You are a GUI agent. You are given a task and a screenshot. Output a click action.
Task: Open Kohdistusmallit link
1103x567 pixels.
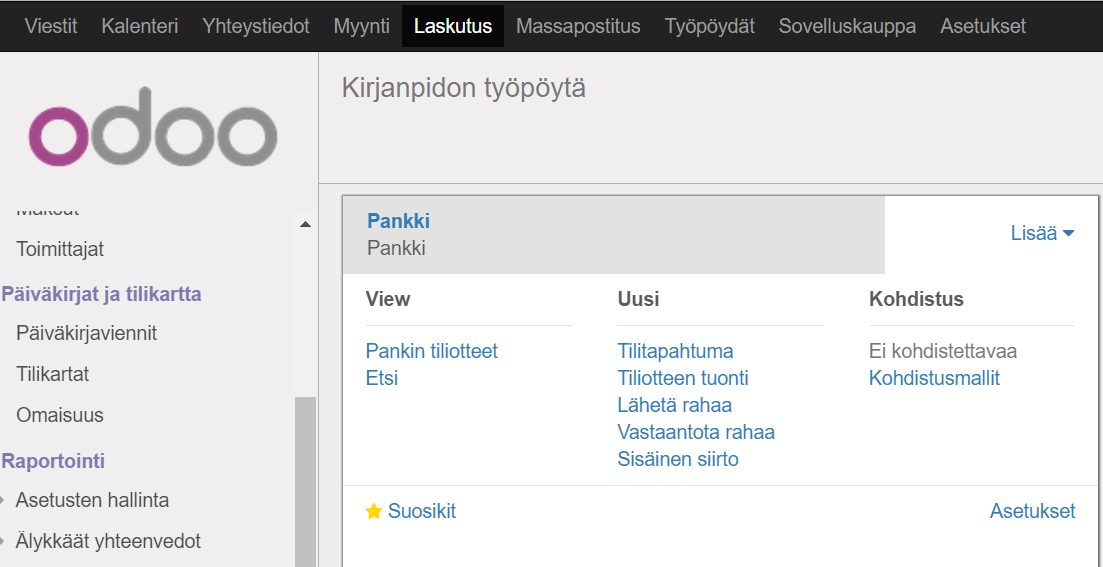[x=934, y=378]
